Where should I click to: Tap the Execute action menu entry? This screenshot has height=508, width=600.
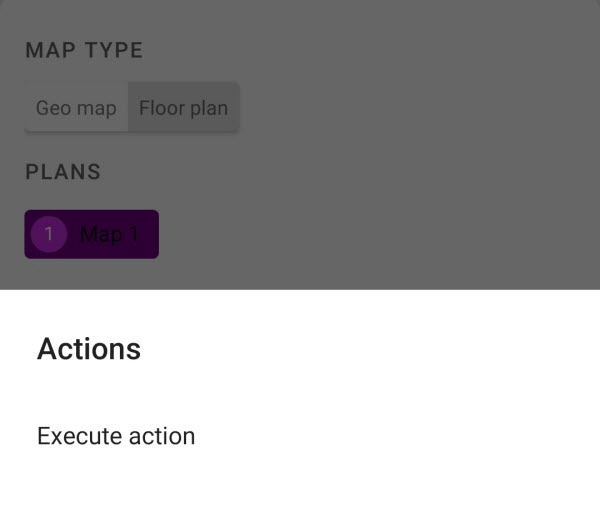point(116,436)
